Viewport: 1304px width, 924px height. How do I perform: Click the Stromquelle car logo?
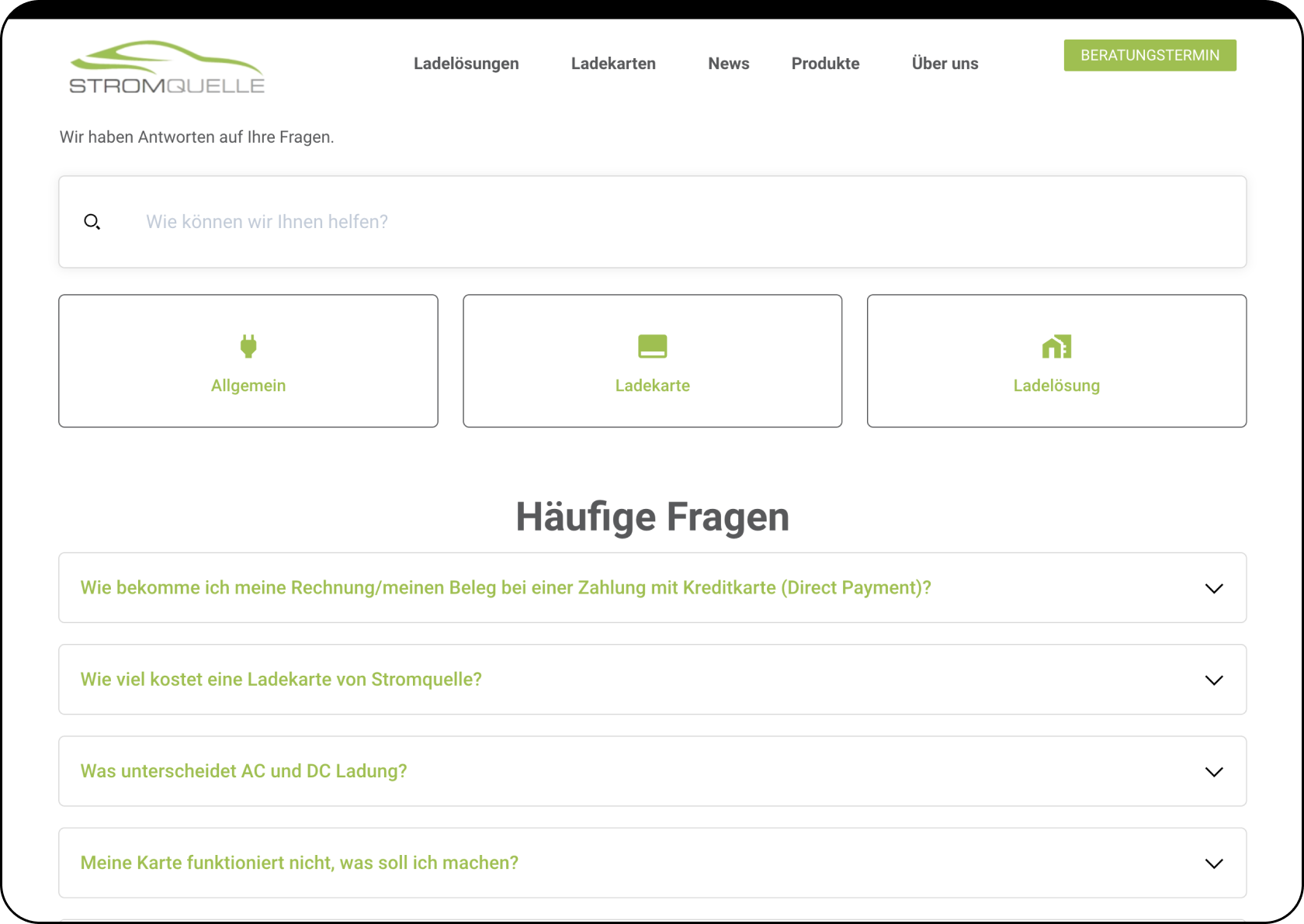[x=167, y=67]
